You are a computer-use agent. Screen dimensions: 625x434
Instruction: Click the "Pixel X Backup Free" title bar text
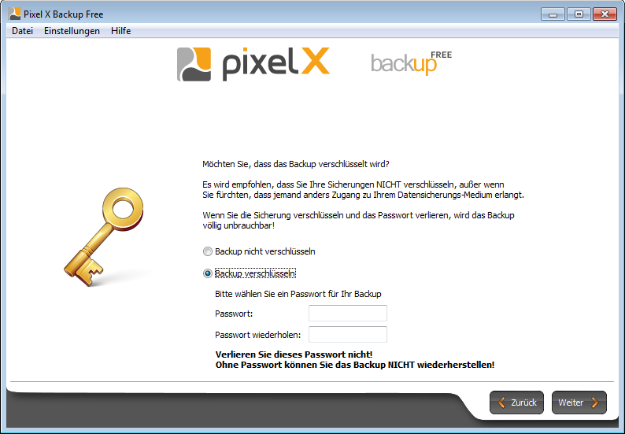63,14
